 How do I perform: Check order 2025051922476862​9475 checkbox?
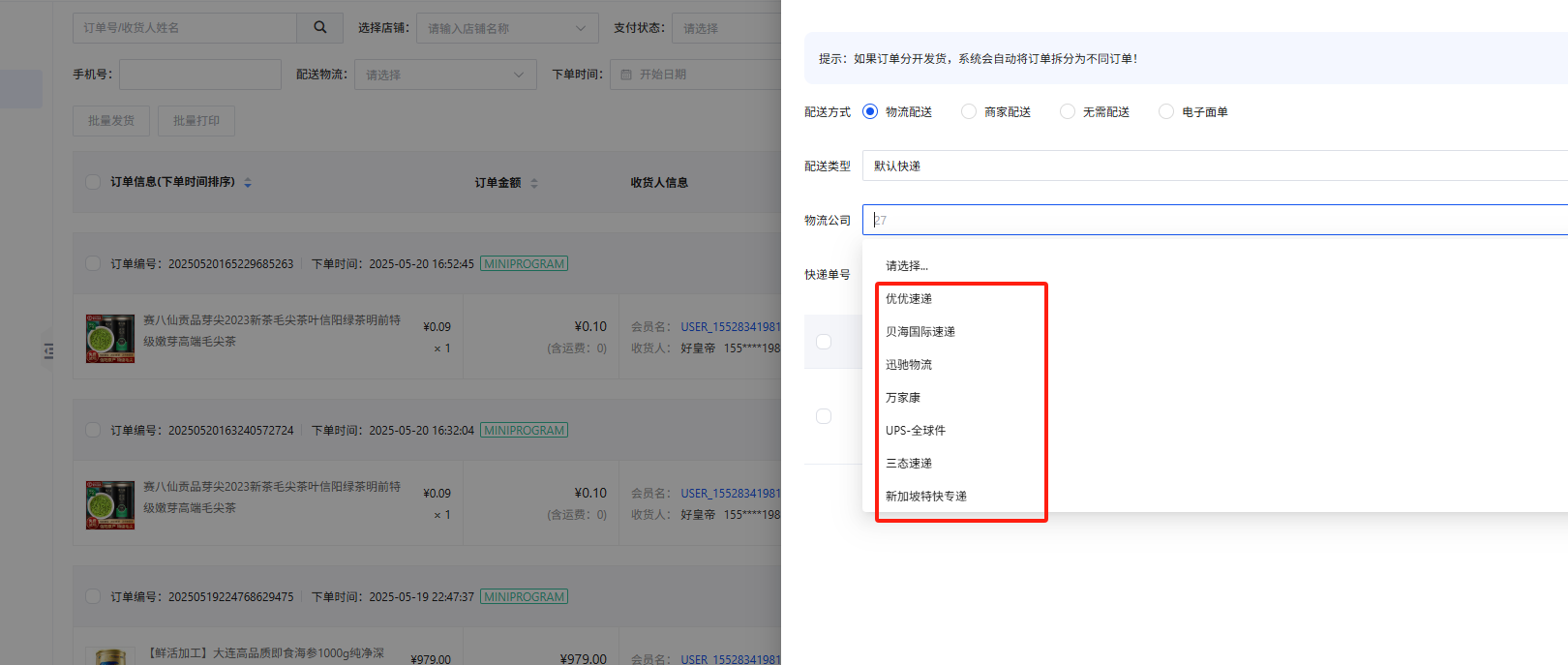pos(93,596)
